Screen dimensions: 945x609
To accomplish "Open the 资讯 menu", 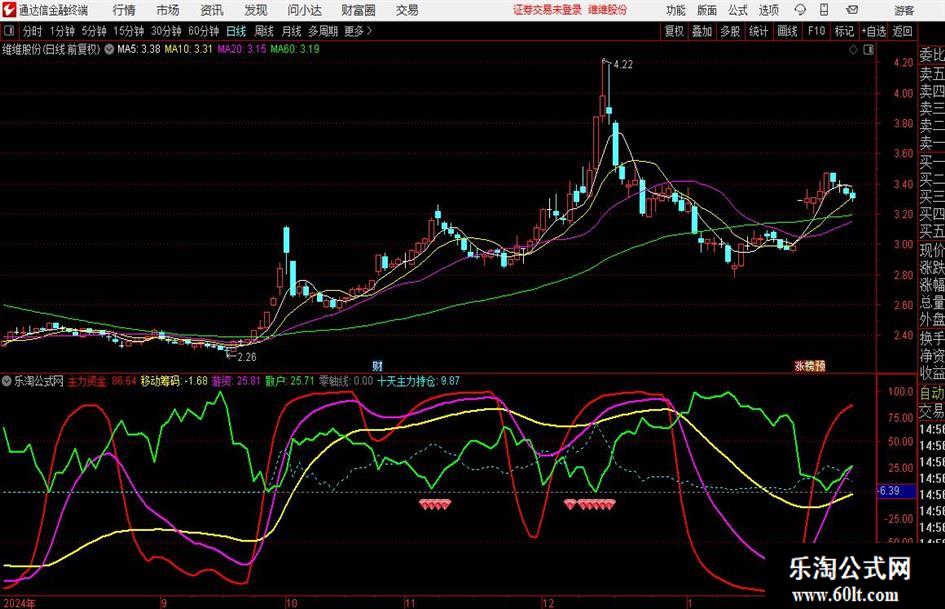I will click(x=212, y=10).
